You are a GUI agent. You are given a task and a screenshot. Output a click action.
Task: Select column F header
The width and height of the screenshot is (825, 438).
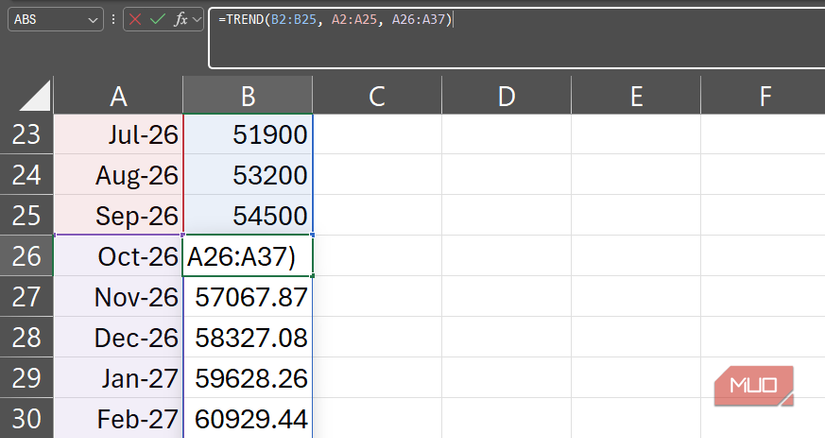763,96
